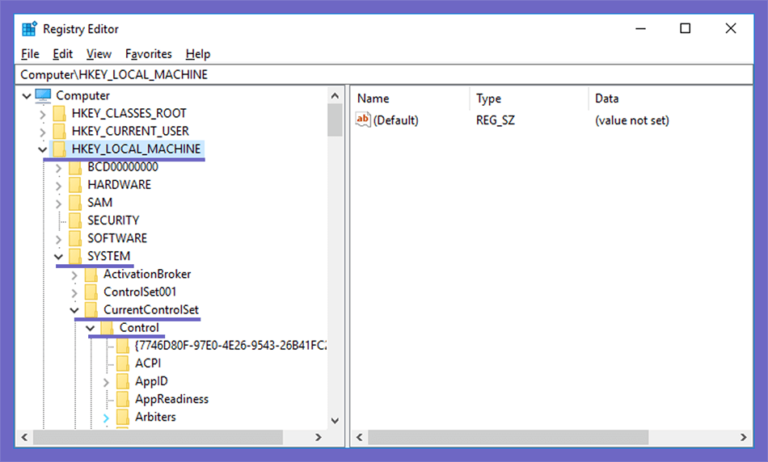768x462 pixels.
Task: Expand the HKEY_CURRENT_USER key
Action: point(43,132)
